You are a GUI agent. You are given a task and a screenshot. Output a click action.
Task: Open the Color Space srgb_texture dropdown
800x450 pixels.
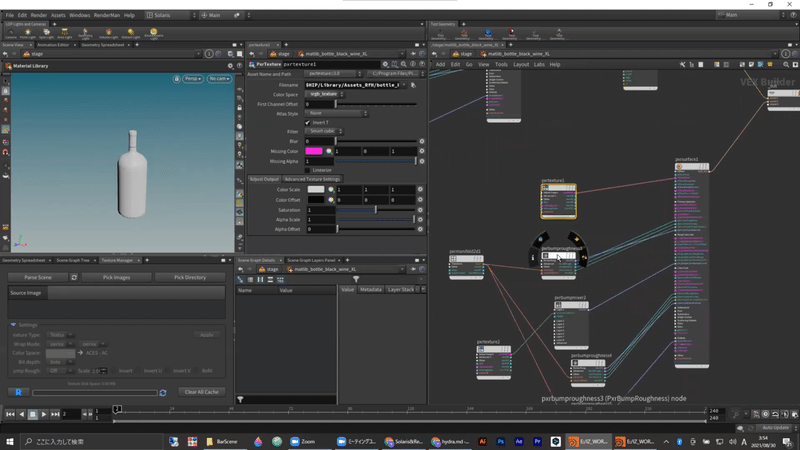[324, 94]
